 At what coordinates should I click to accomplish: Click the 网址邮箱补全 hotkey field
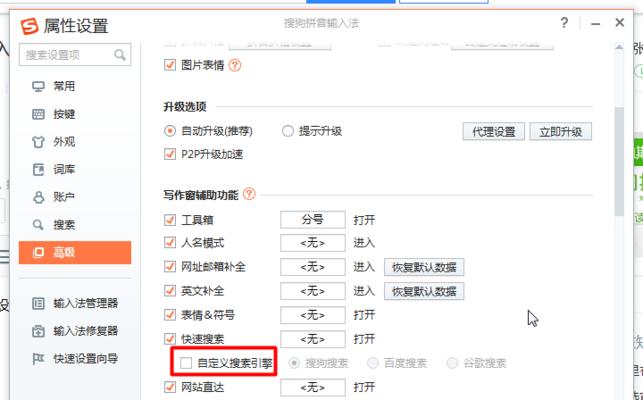coord(313,267)
